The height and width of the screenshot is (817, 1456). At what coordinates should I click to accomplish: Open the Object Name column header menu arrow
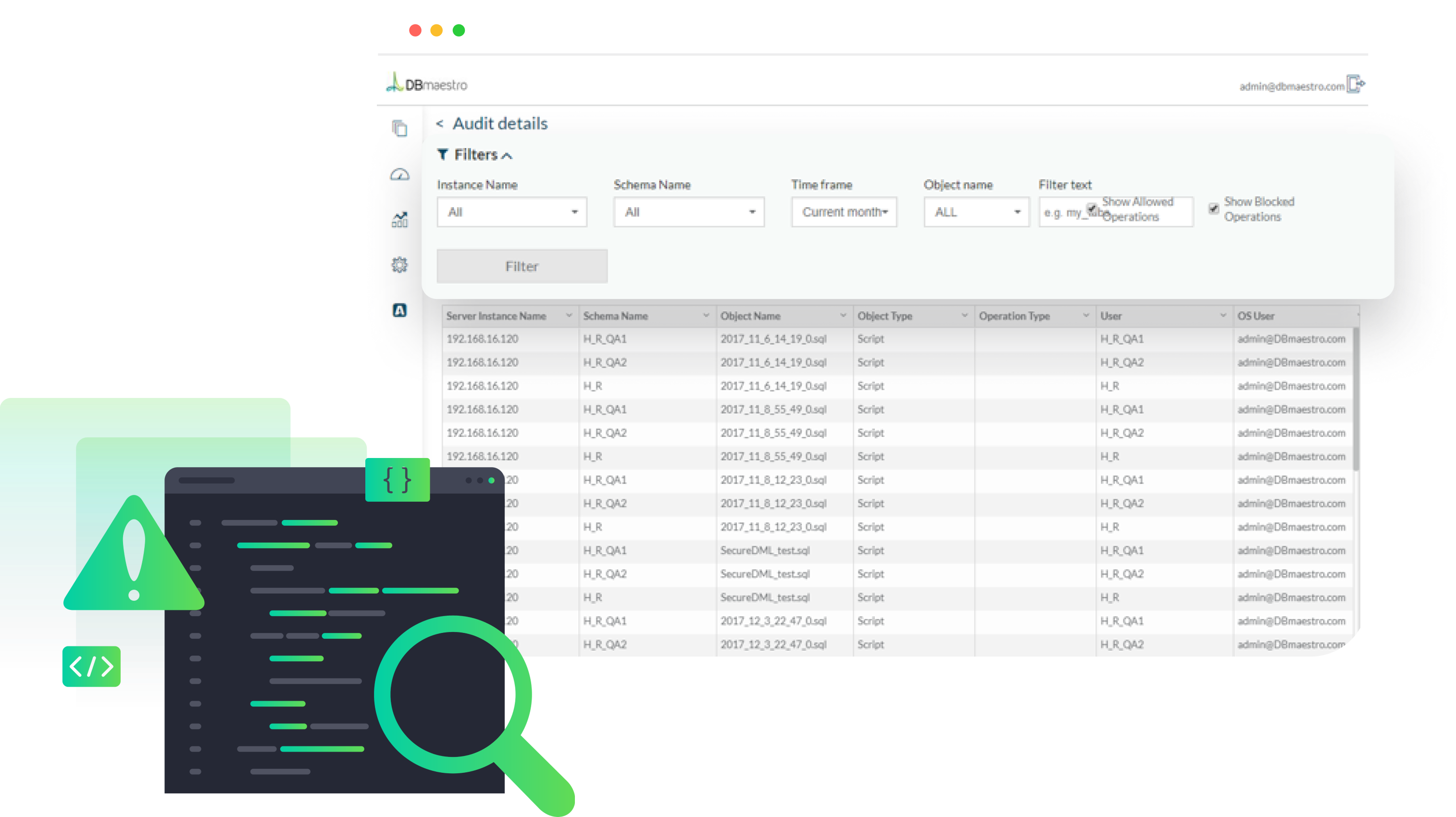[843, 315]
